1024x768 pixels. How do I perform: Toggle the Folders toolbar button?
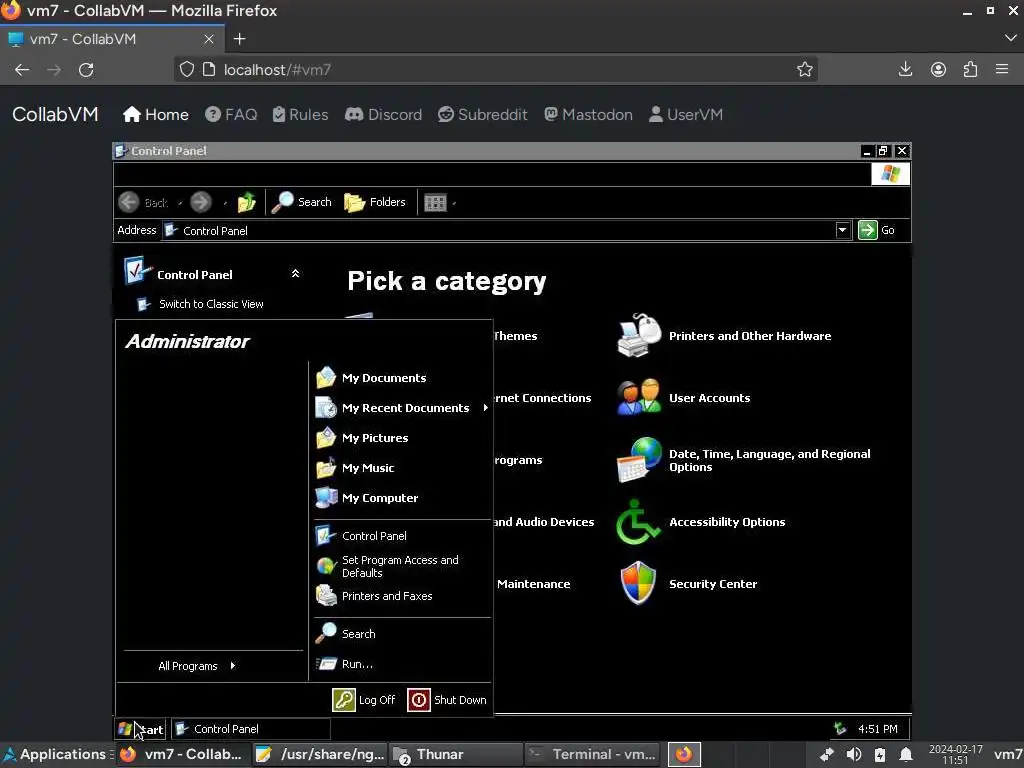point(375,202)
